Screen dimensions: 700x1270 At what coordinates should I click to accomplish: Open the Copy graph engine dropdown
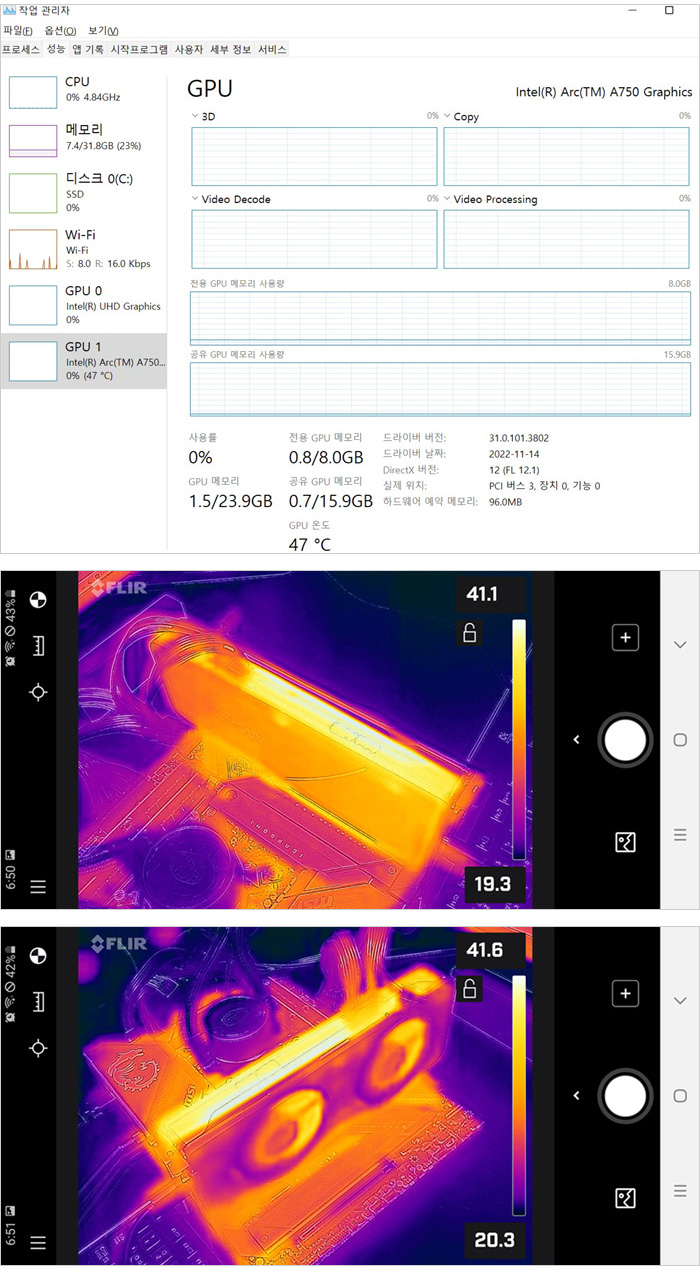click(447, 117)
